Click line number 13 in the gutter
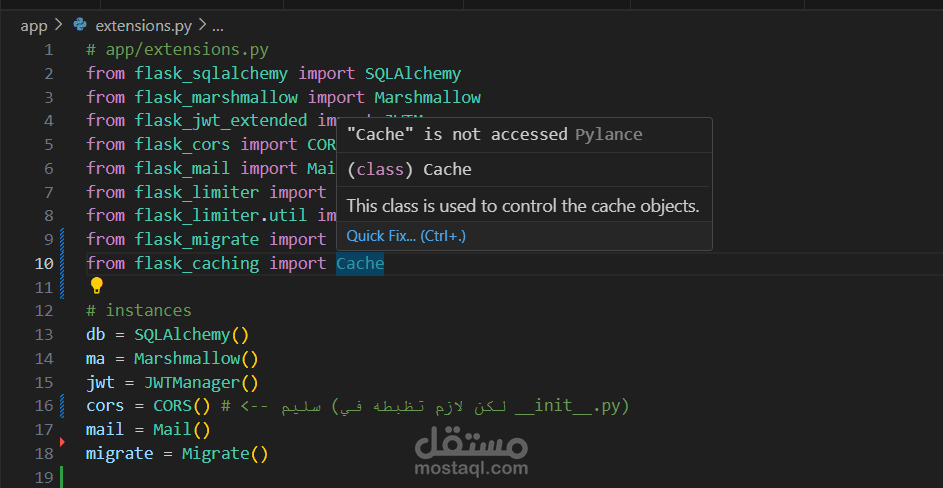This screenshot has height=488, width=943. click(43, 334)
